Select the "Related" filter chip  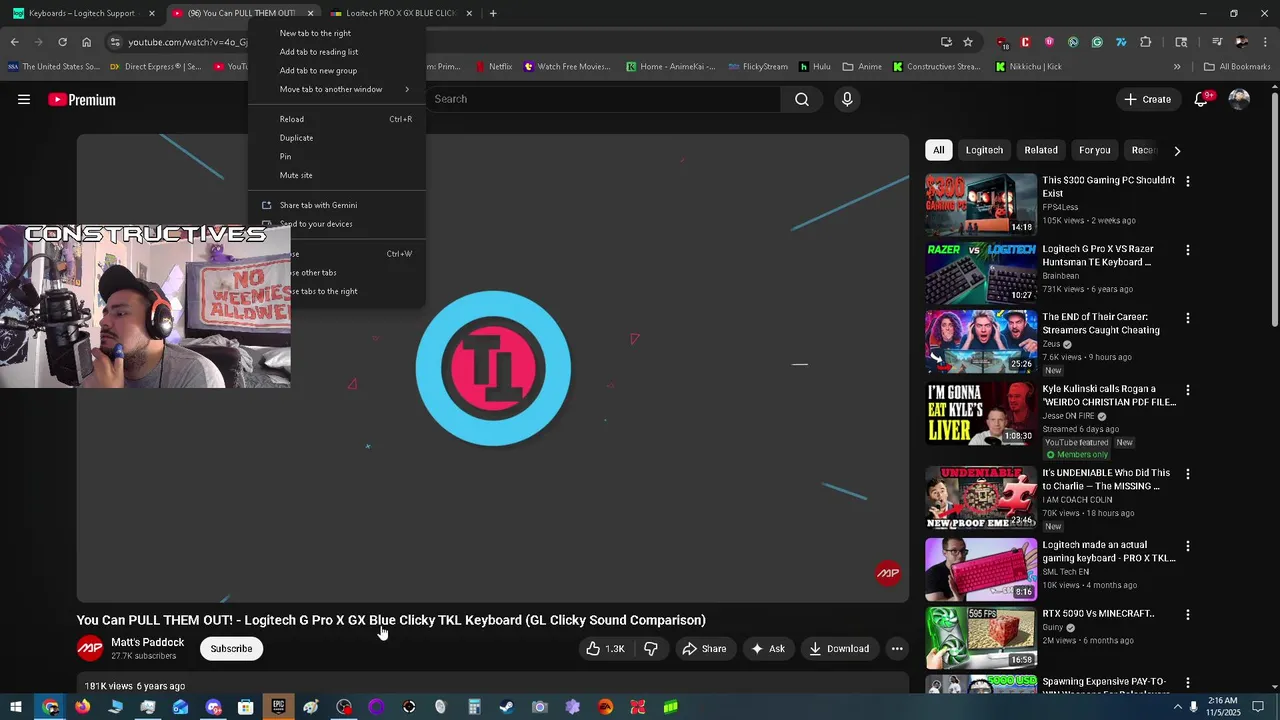1041,150
